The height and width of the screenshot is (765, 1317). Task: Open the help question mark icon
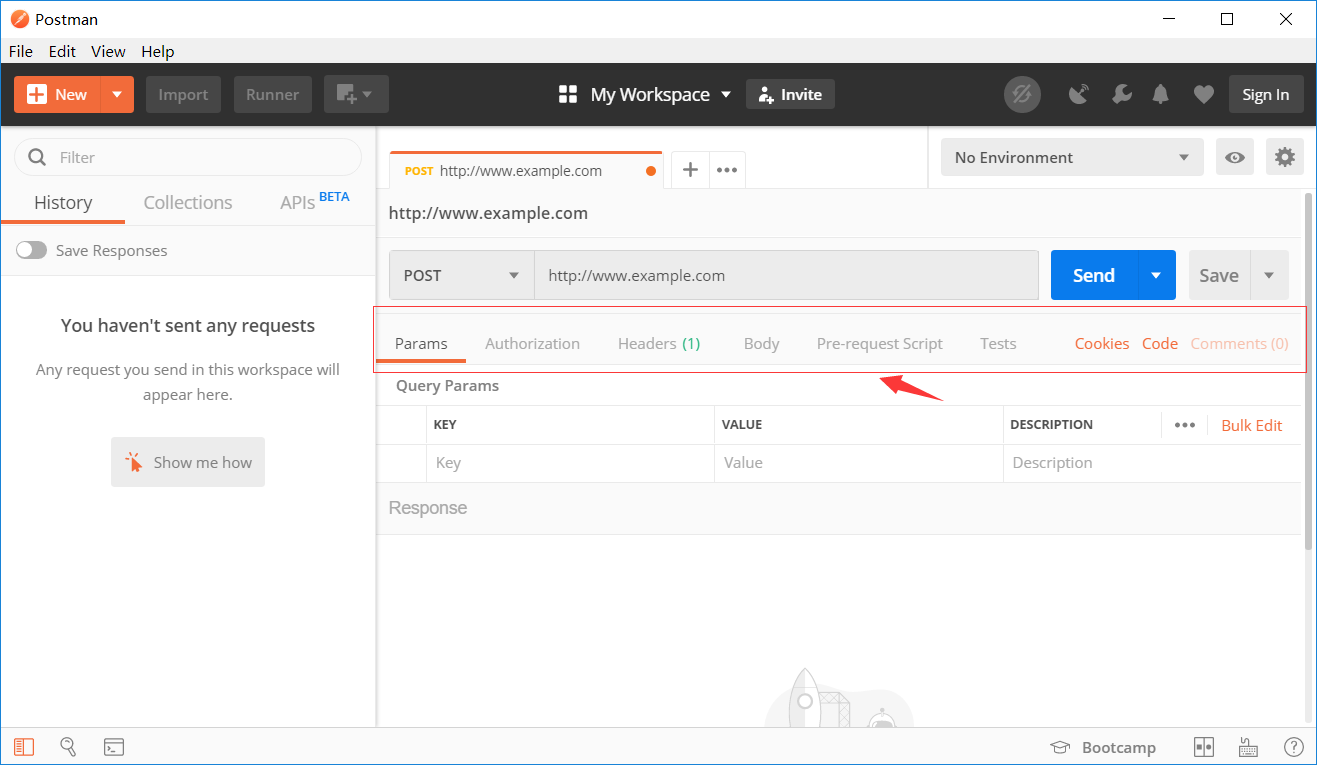click(x=1294, y=747)
